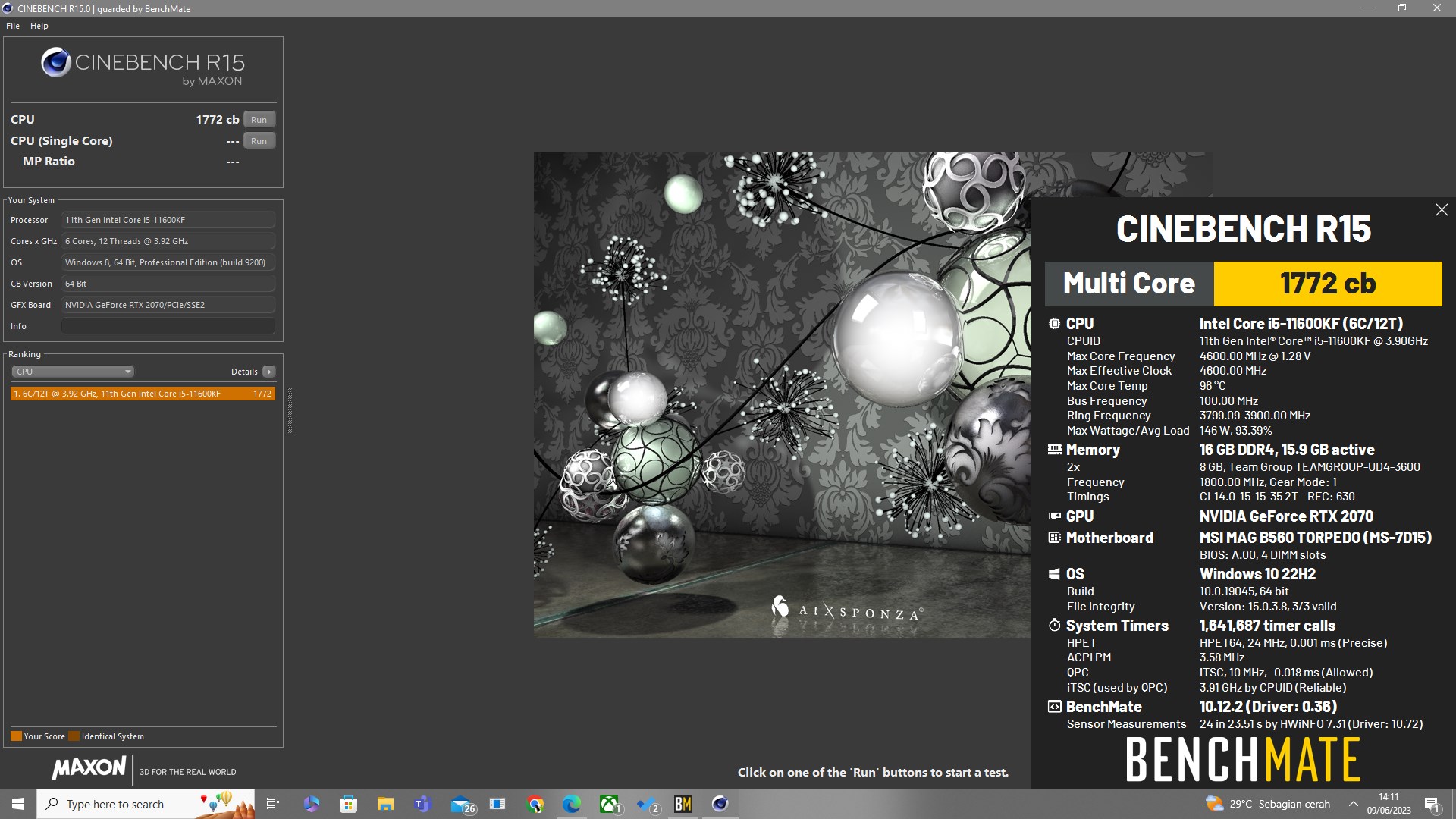This screenshot has height=819, width=1456.
Task: Click the GFX Board field value
Action: (168, 305)
